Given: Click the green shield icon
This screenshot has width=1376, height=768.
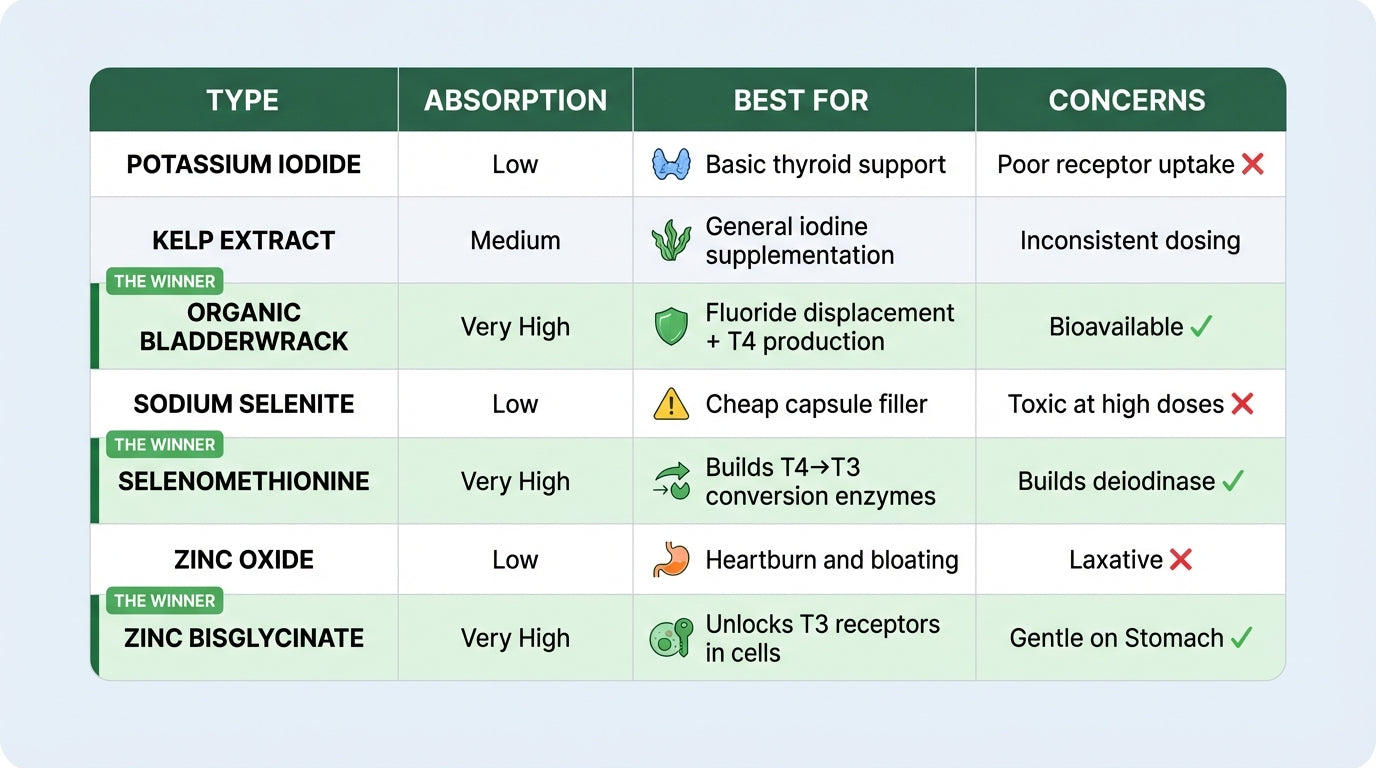Looking at the screenshot, I should tap(671, 327).
